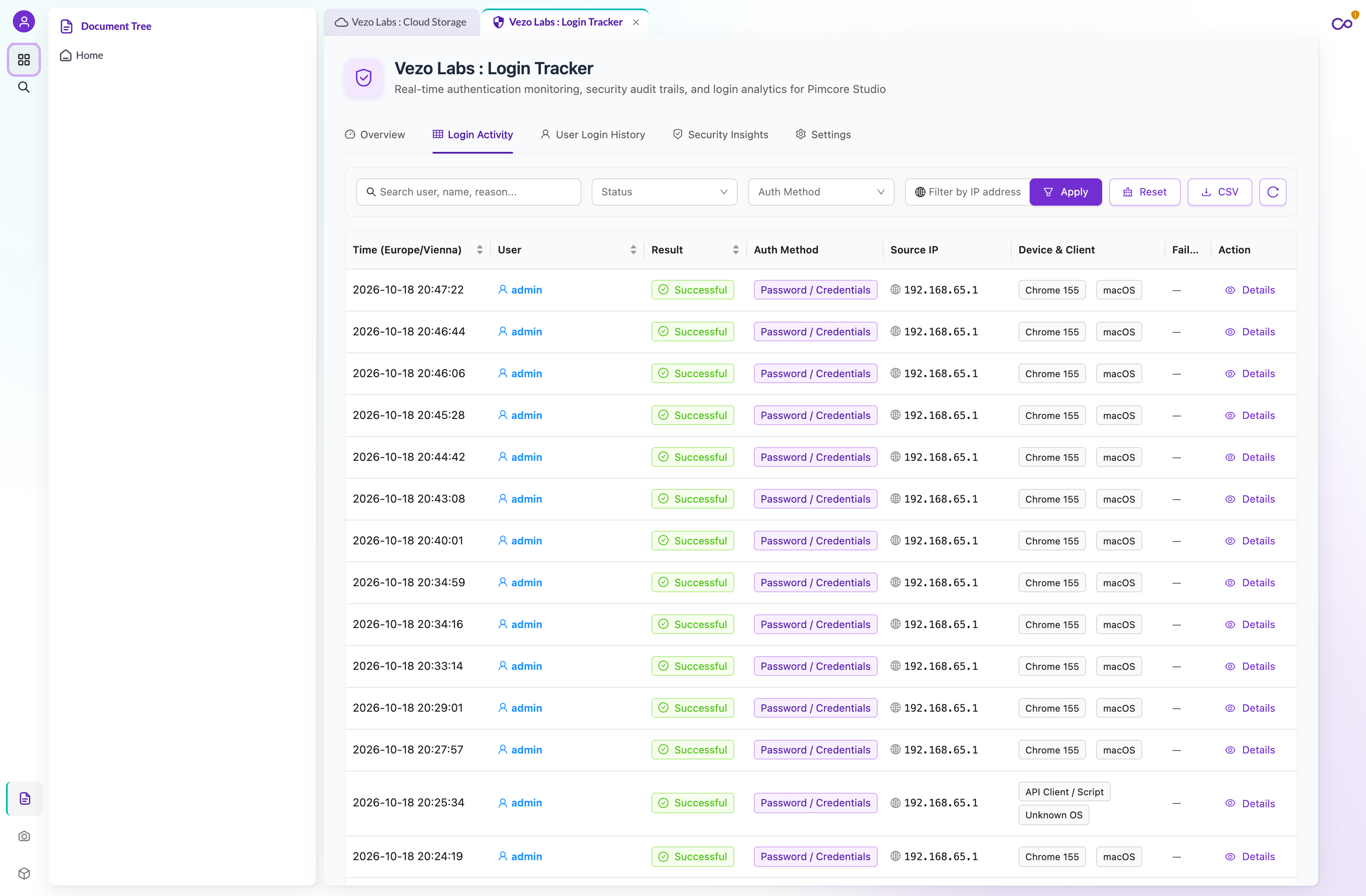Click the user icon beside admin at 20:46:44
This screenshot has width=1366, height=896.
503,331
